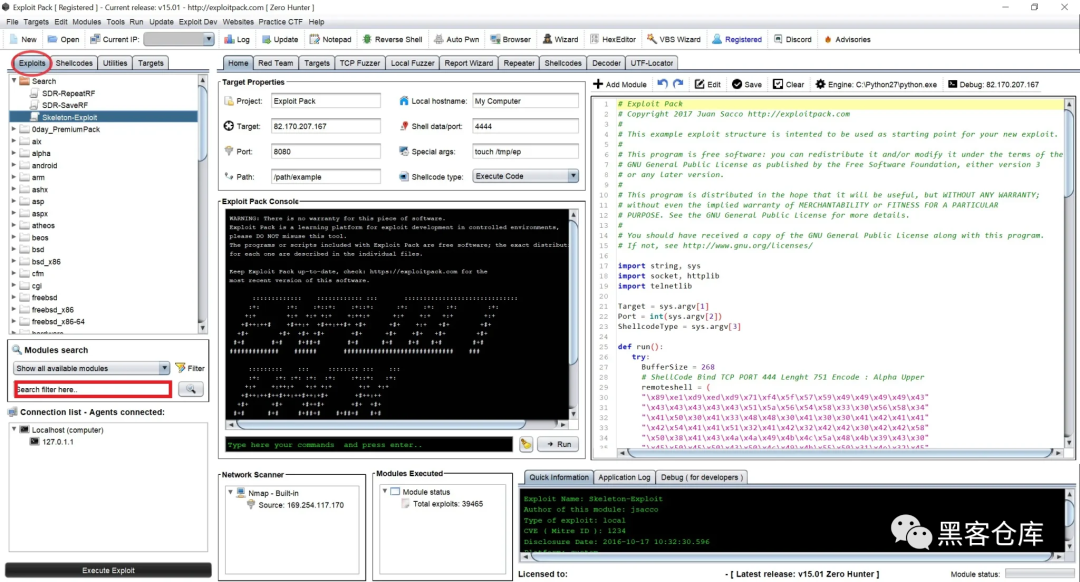This screenshot has height=582, width=1080.
Task: Open the File menu
Action: coord(12,22)
